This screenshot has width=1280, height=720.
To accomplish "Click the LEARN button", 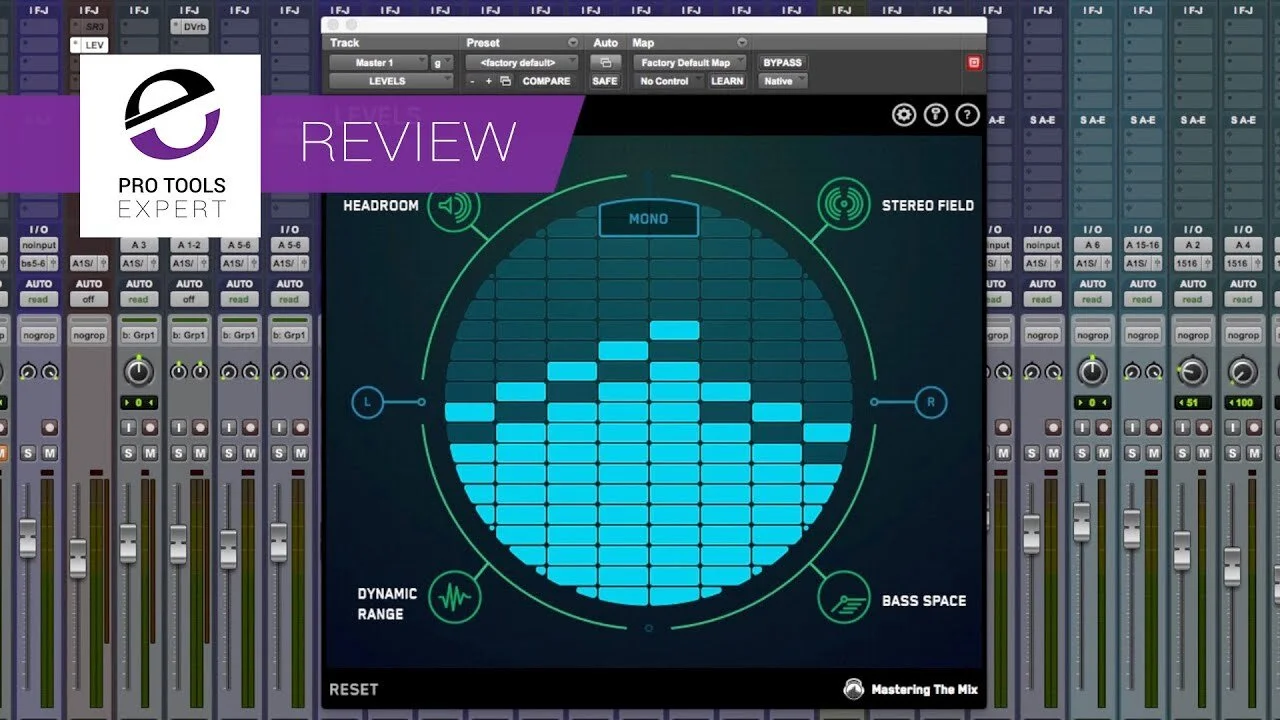I will (x=727, y=81).
